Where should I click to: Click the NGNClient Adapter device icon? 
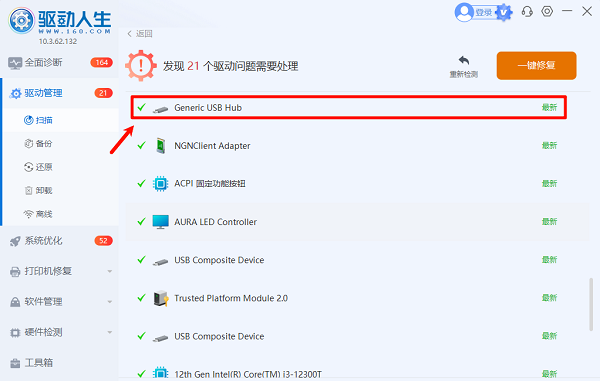coord(161,146)
